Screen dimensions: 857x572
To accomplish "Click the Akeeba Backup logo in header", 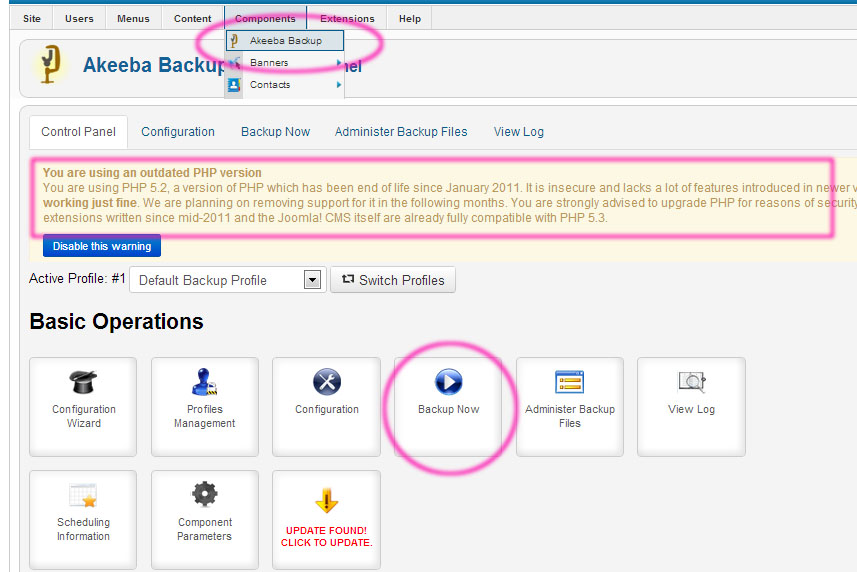I will click(x=50, y=64).
